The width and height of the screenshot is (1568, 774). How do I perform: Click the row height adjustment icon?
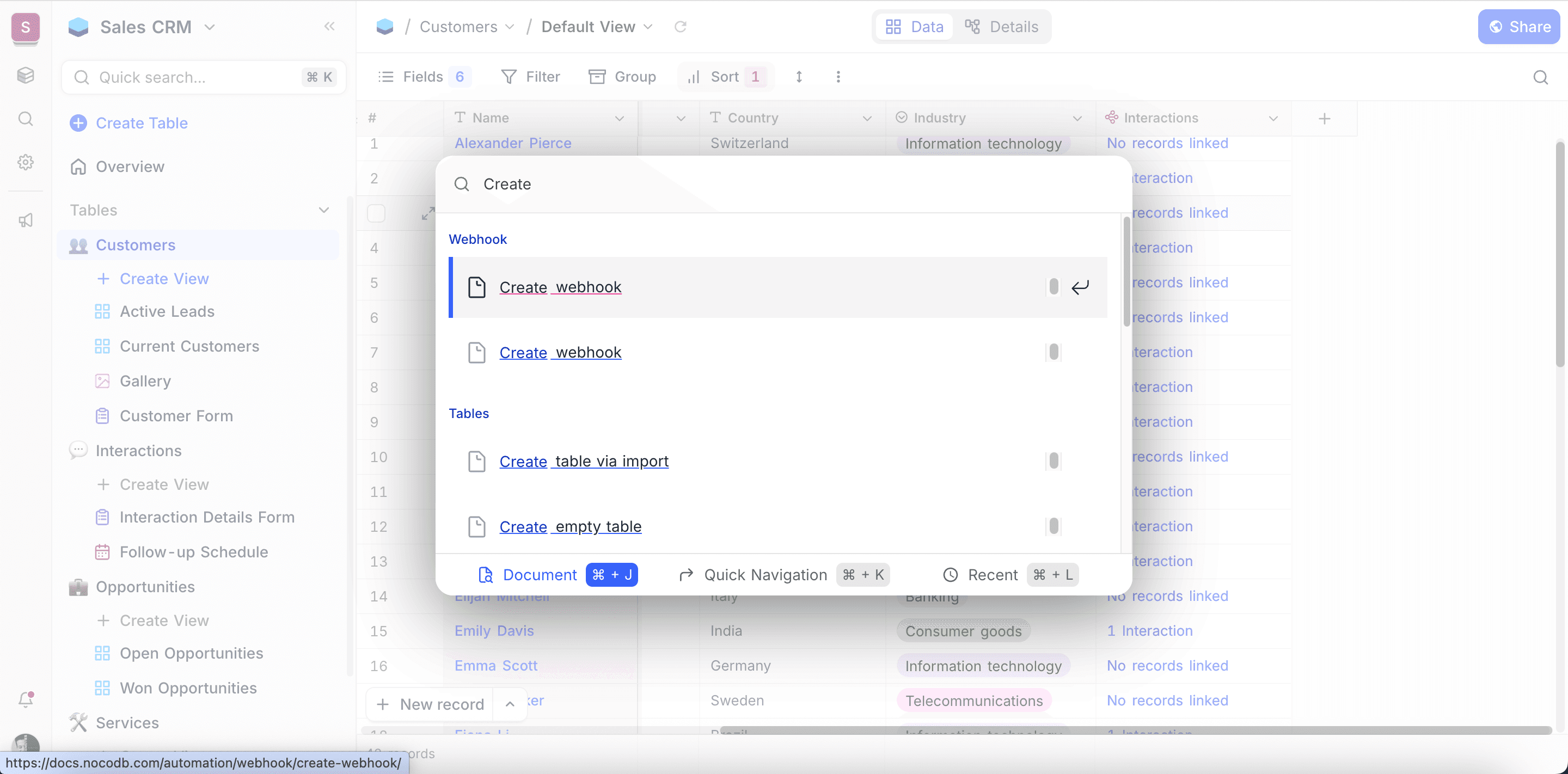coord(798,77)
